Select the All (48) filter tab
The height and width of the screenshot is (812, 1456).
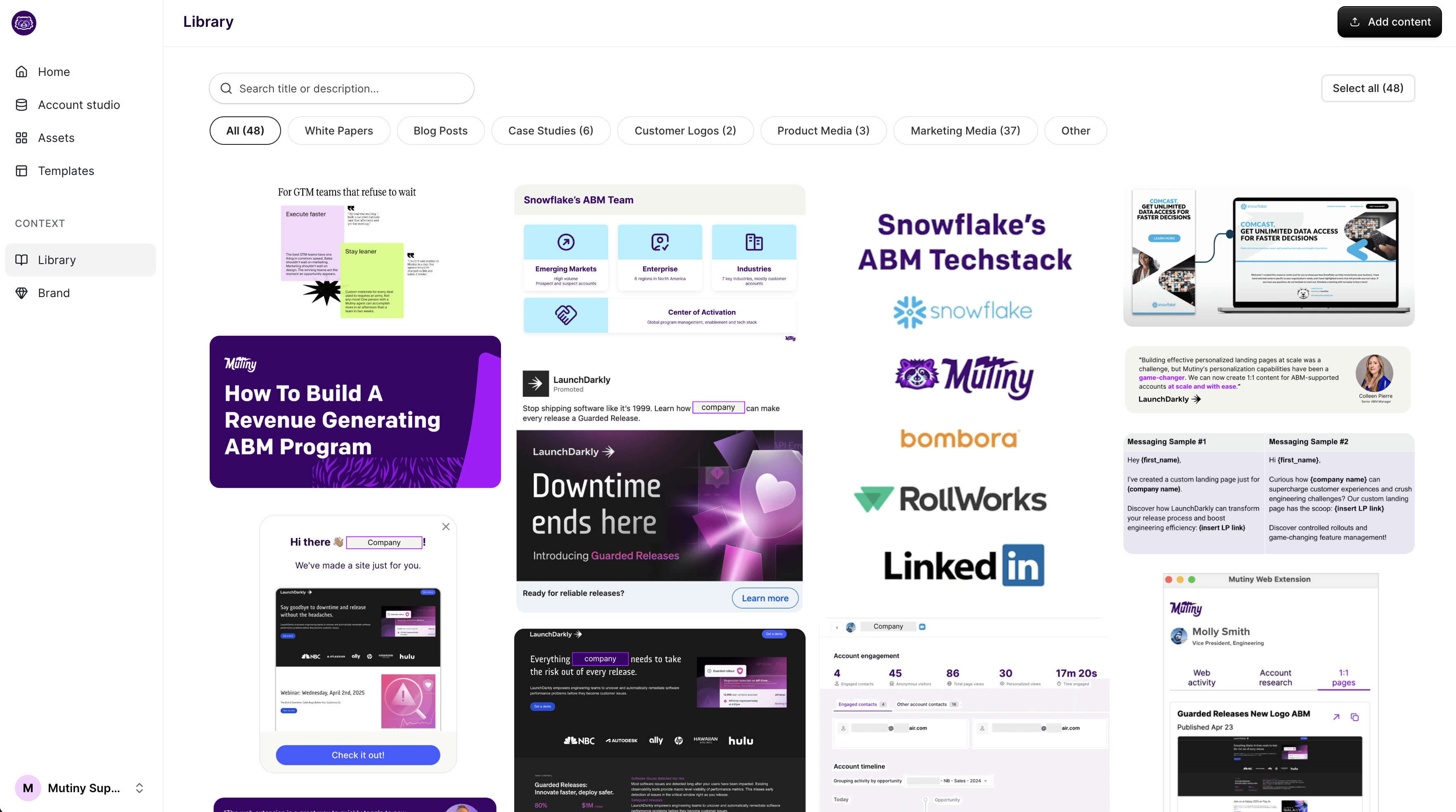tap(245, 130)
